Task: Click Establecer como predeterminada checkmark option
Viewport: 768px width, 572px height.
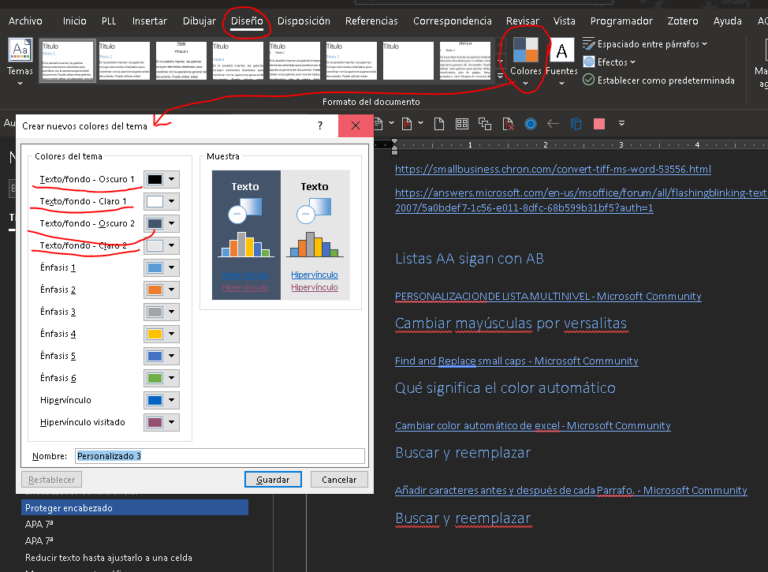Action: point(589,80)
